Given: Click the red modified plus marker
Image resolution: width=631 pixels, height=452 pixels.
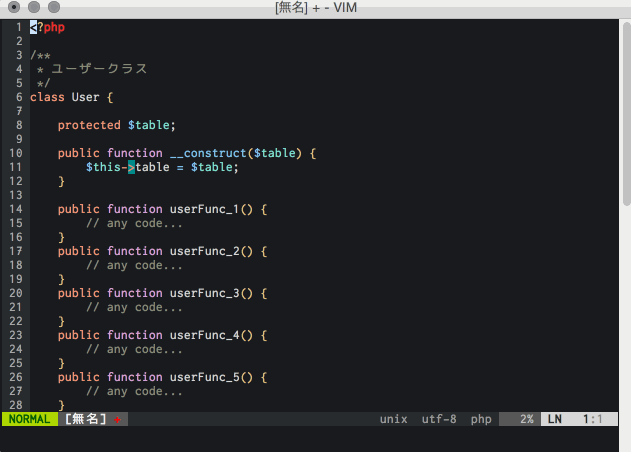Looking at the screenshot, I should click(117, 420).
